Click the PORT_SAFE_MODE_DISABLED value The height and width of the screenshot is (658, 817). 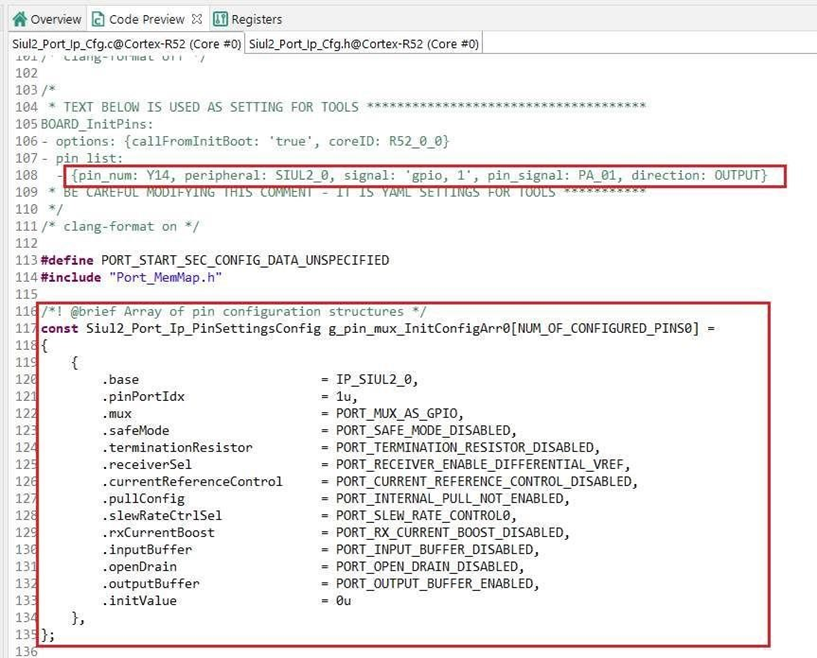click(426, 431)
